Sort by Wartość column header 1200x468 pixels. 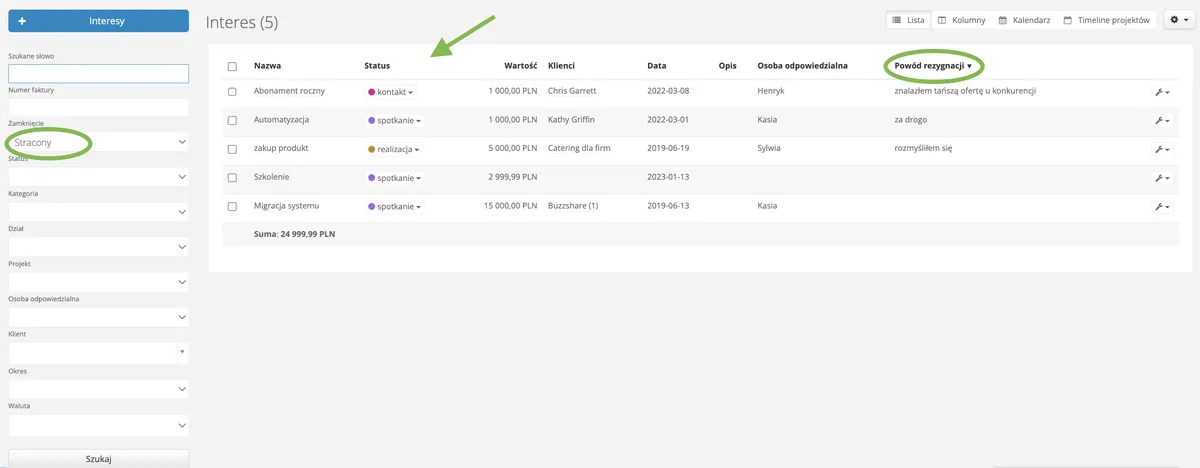click(521, 66)
